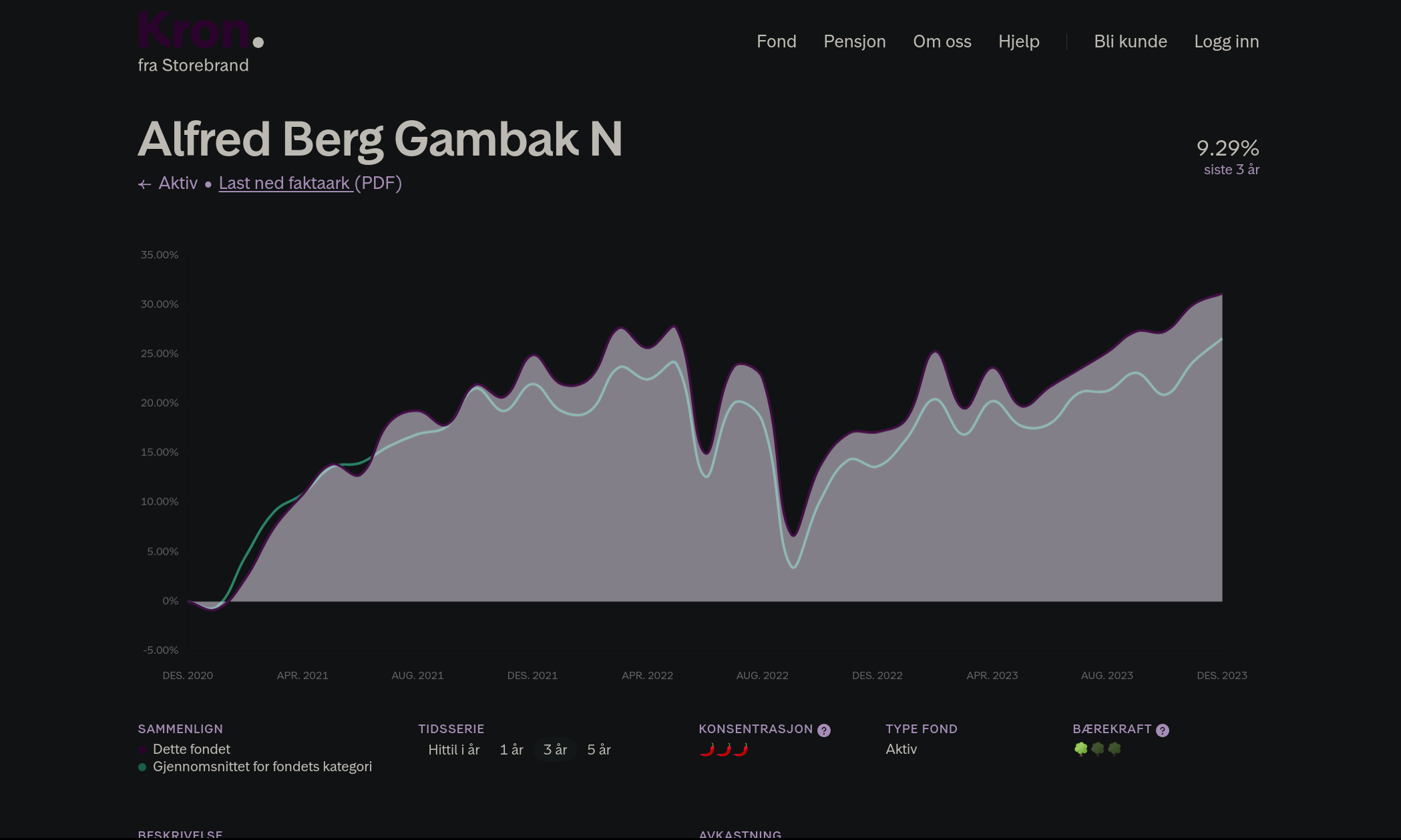This screenshot has height=840, width=1401.
Task: Go back to Aktiv funds list
Action: 178,183
